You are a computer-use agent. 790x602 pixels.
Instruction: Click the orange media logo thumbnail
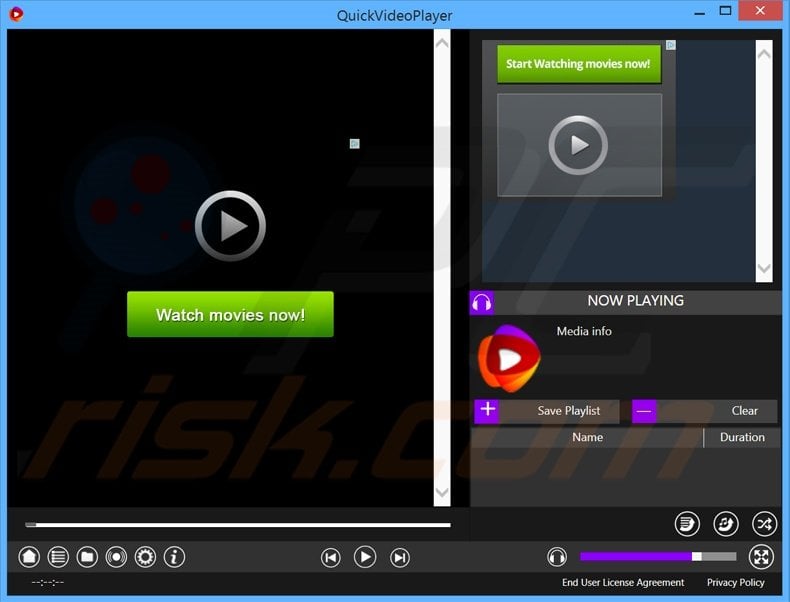tap(509, 359)
